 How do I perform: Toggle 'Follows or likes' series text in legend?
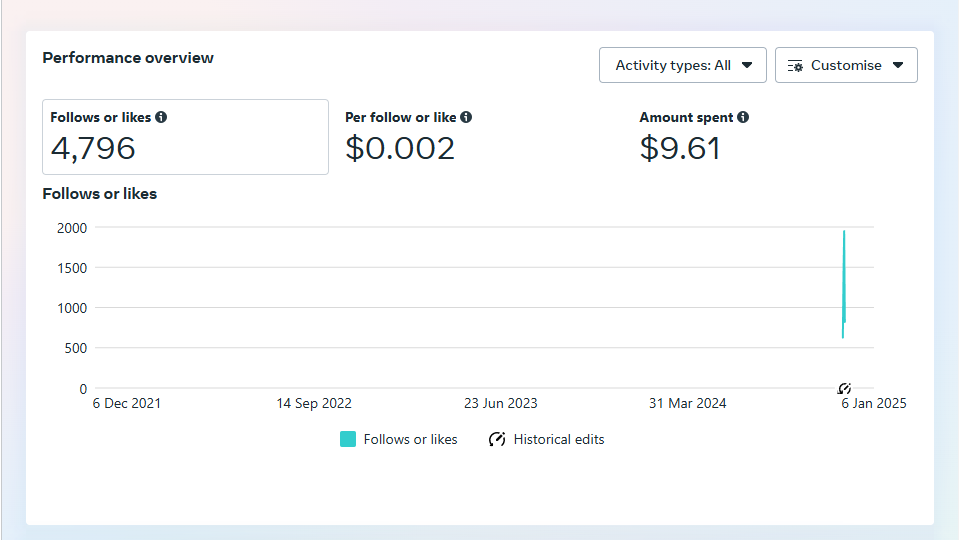pos(410,439)
